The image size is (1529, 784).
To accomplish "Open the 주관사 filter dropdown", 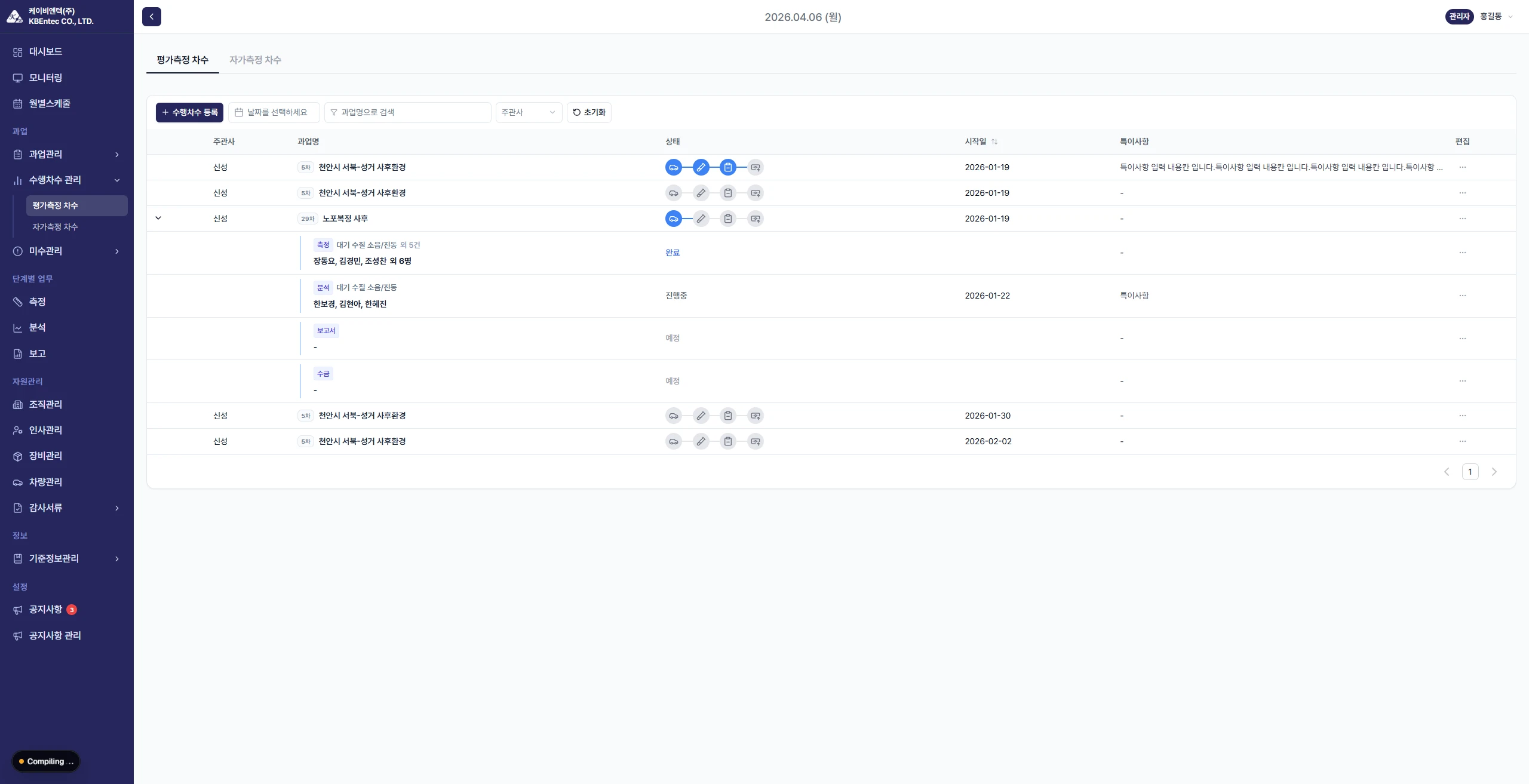I will tap(529, 112).
